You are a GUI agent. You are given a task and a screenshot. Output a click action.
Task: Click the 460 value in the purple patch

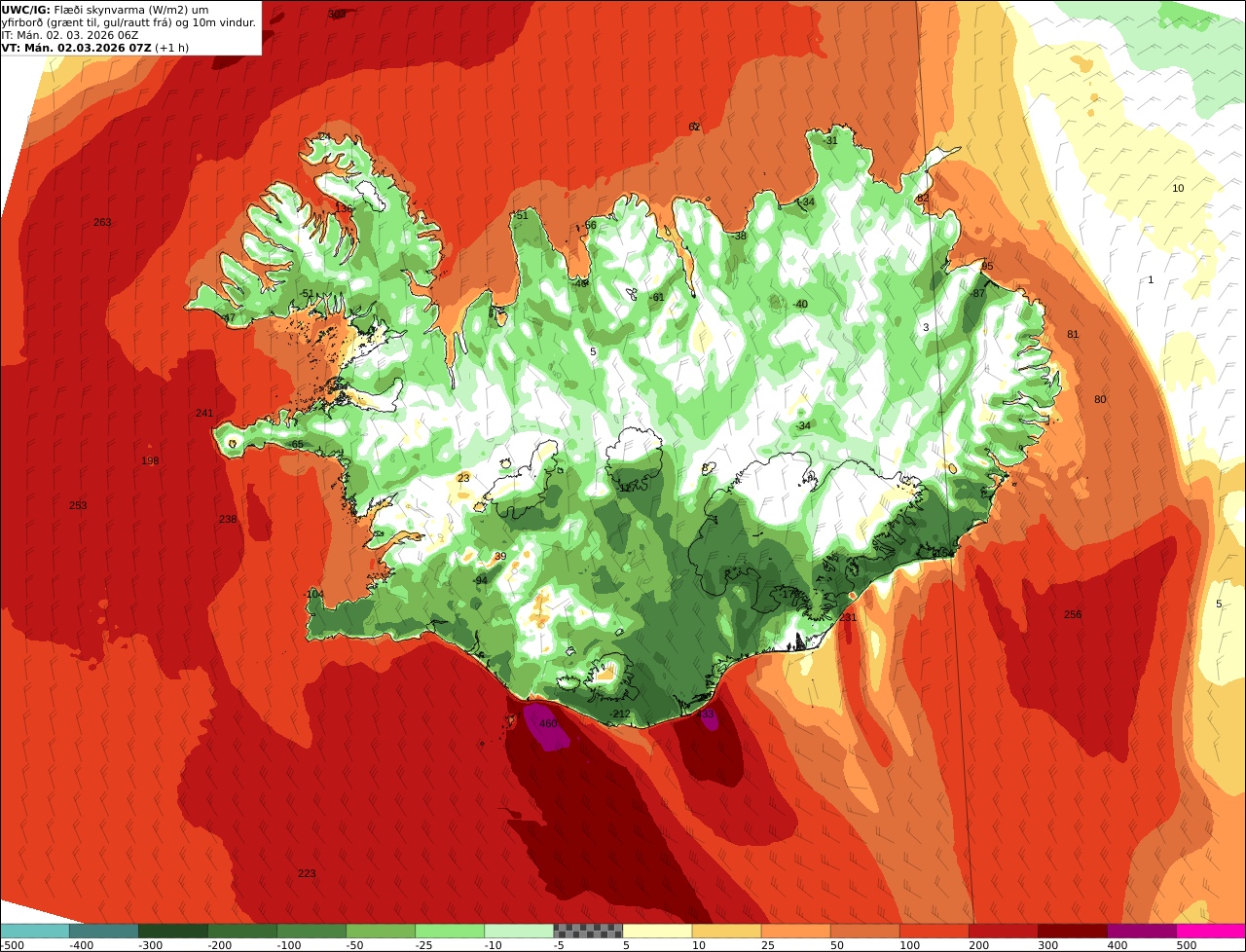548,724
